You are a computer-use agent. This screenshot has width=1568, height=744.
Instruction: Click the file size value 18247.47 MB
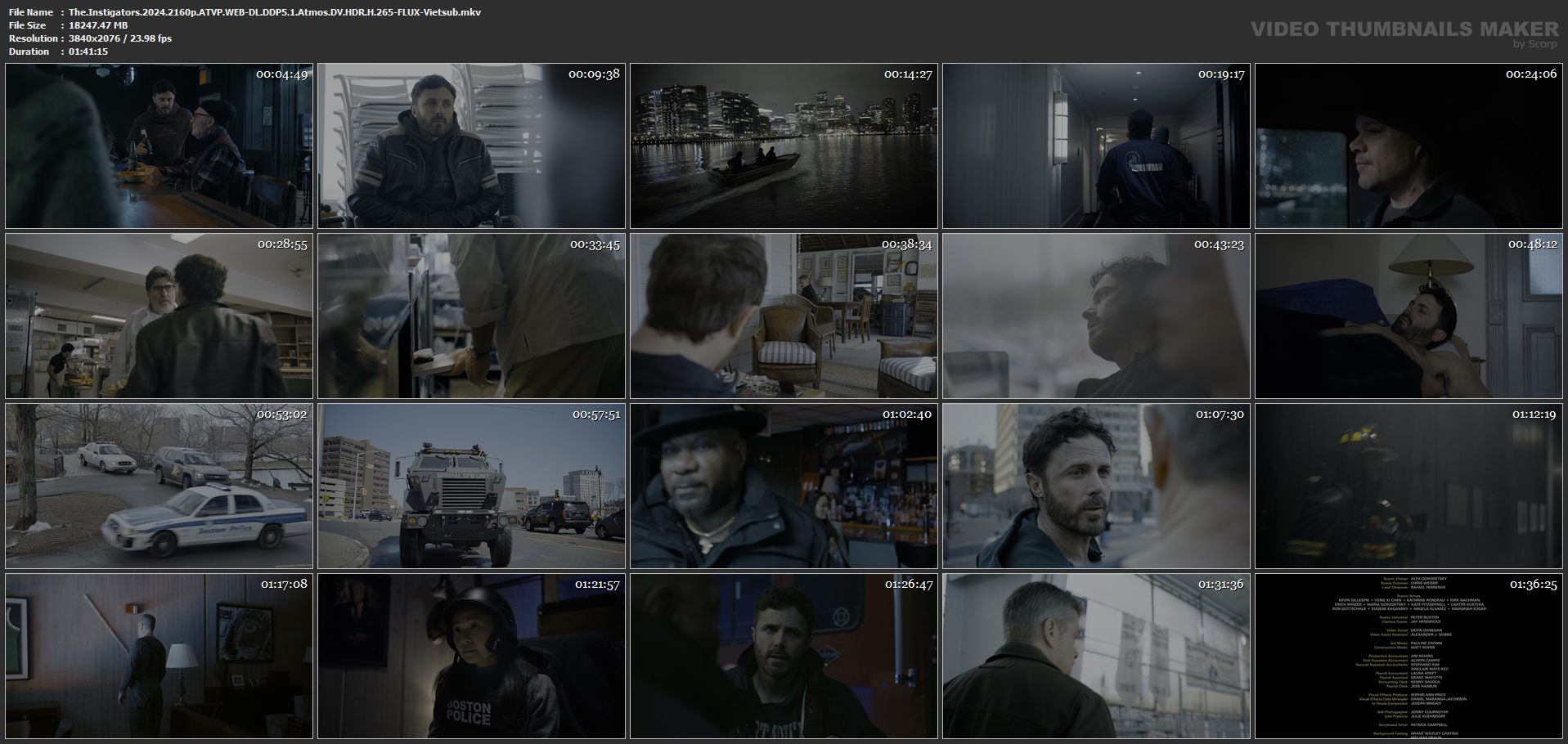[x=98, y=25]
